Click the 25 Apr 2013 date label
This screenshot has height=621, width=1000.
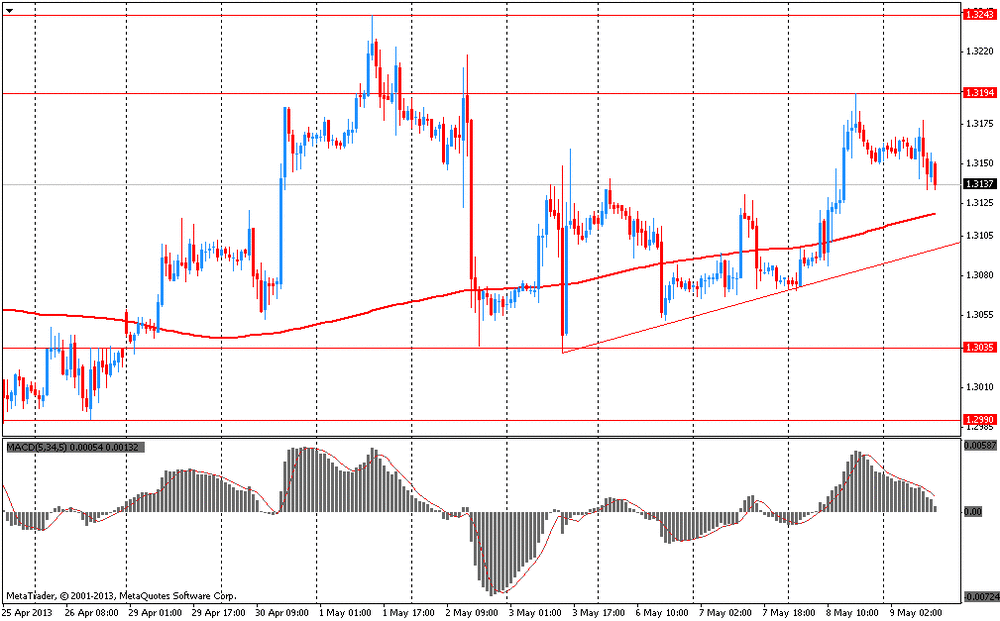tap(29, 613)
